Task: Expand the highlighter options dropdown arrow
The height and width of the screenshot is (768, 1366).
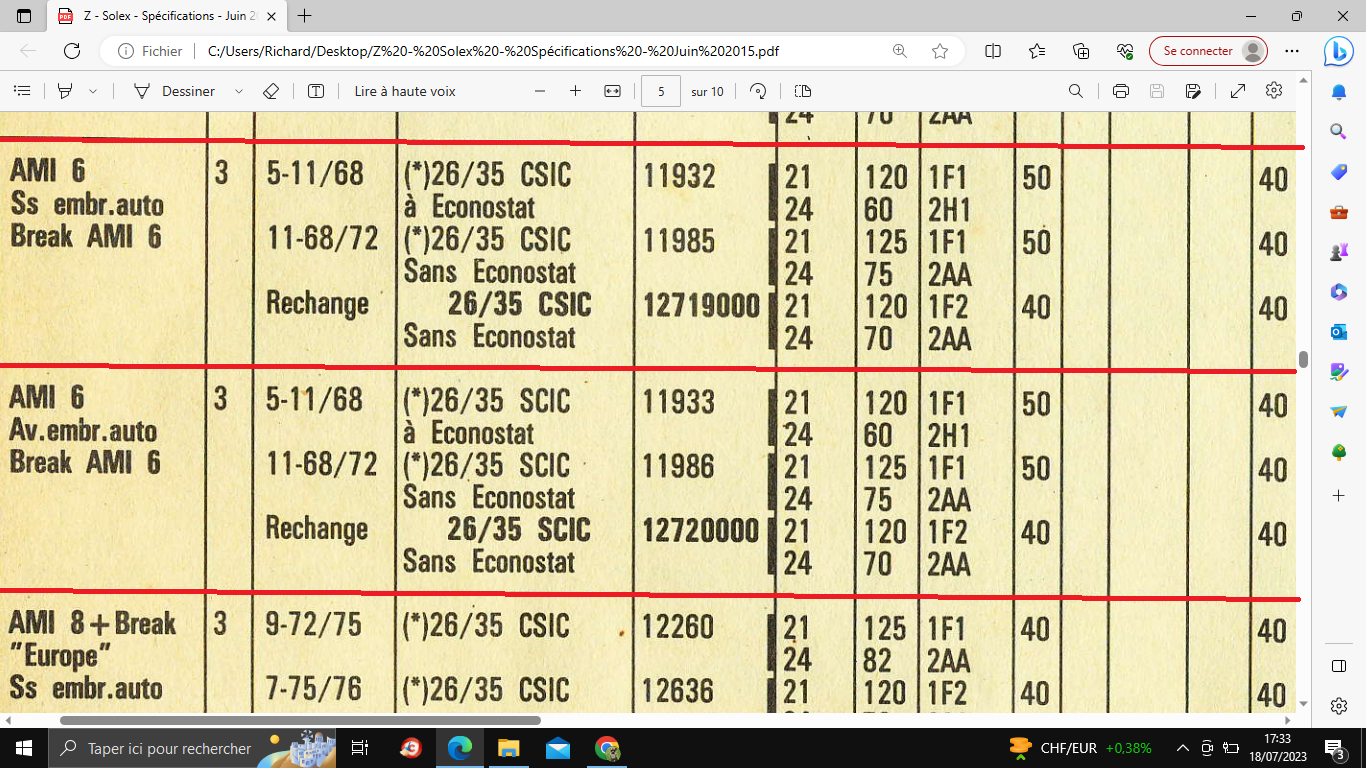Action: pyautogui.click(x=93, y=91)
